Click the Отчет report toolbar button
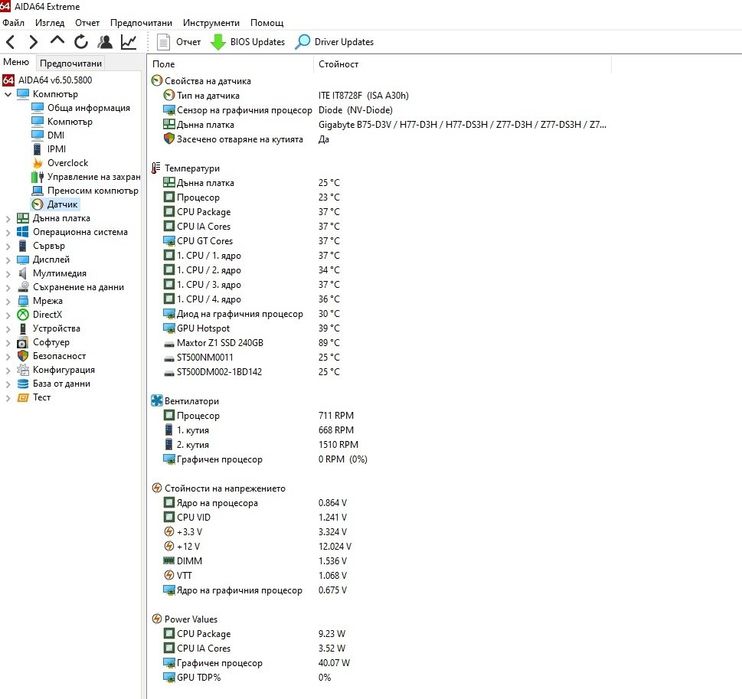742x699 pixels. (x=178, y=42)
